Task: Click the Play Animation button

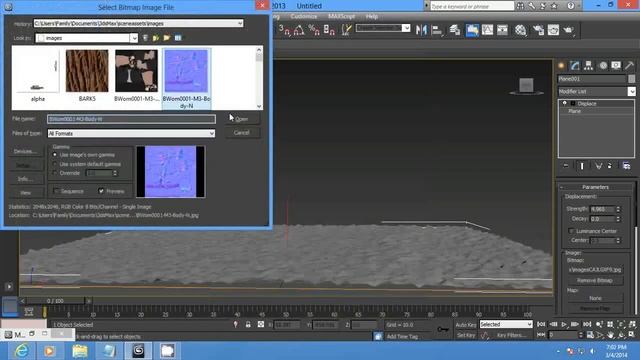Action: click(x=564, y=324)
